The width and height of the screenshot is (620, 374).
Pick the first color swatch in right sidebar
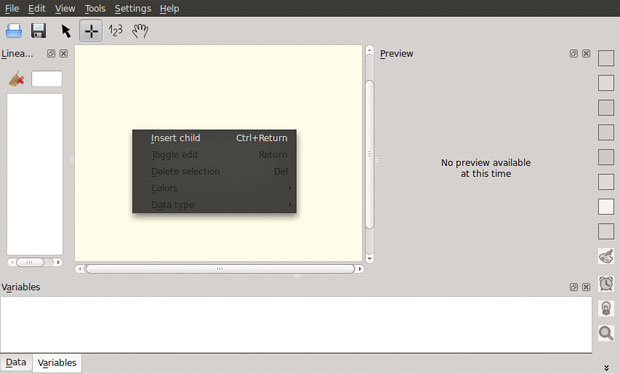[606, 58]
